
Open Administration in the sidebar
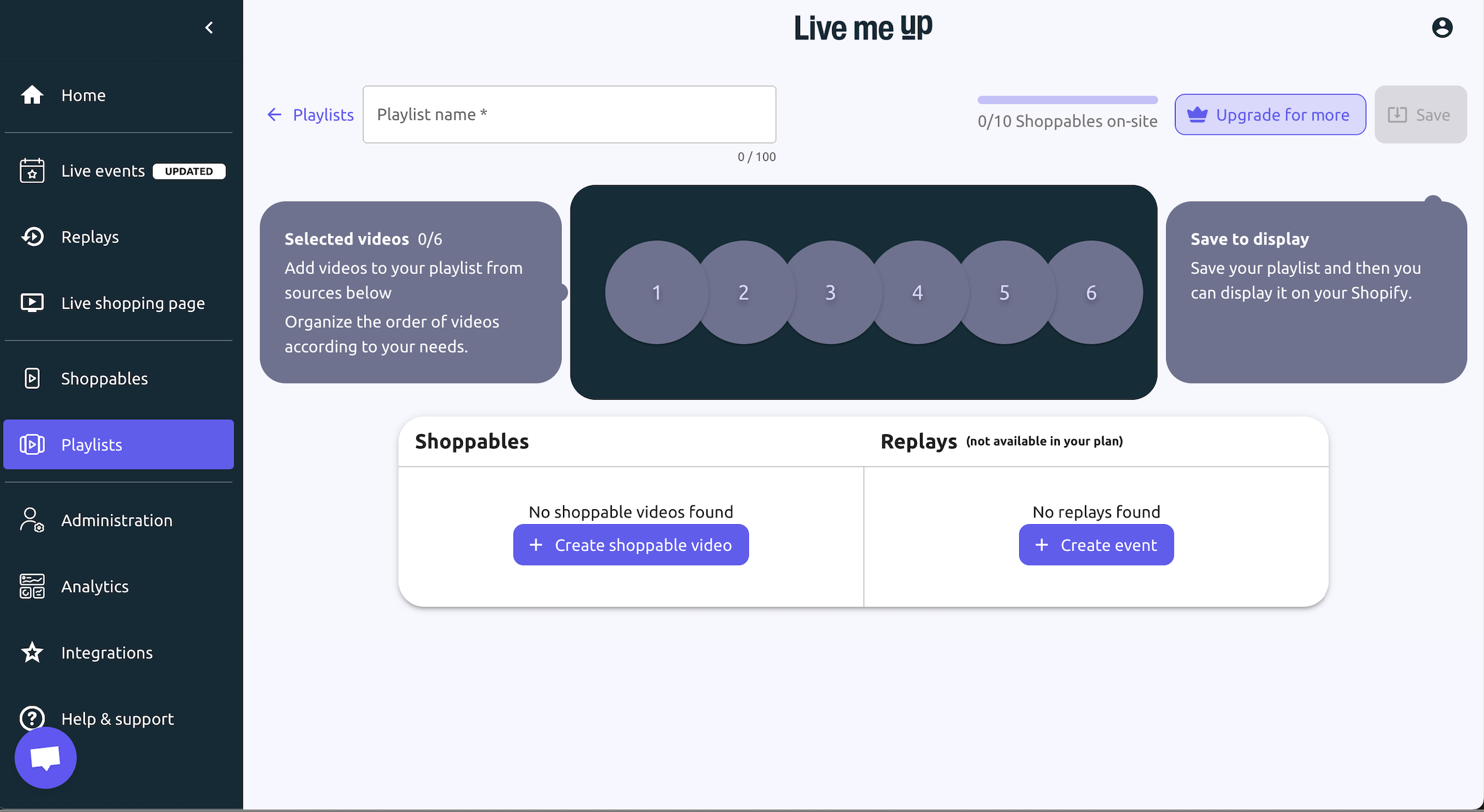tap(116, 520)
